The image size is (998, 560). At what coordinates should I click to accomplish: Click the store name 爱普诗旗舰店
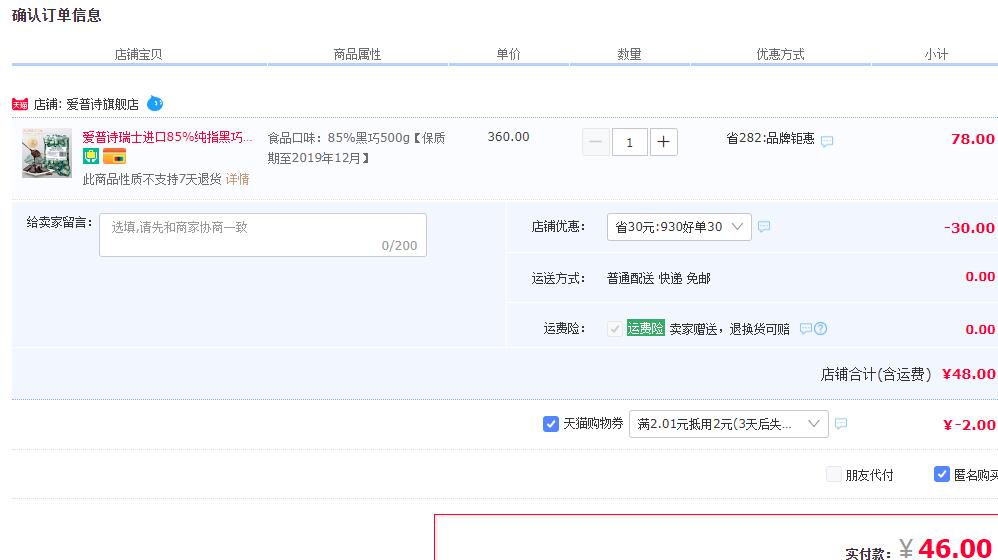coord(102,104)
